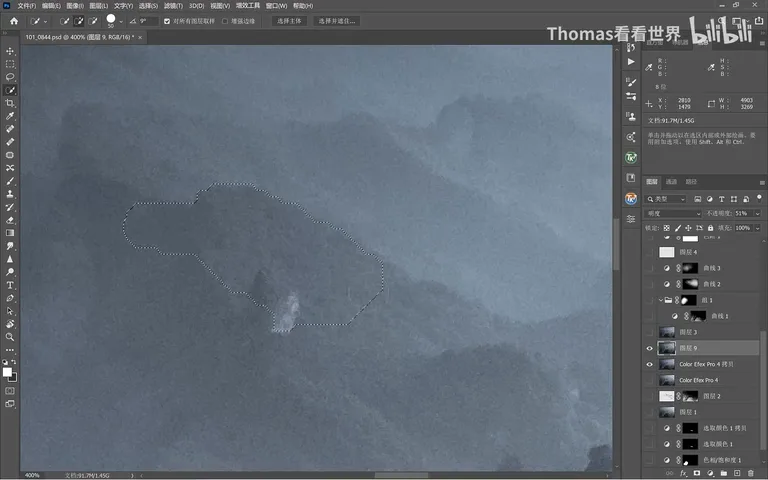
Task: Select the Gradient tool
Action: coord(10,233)
